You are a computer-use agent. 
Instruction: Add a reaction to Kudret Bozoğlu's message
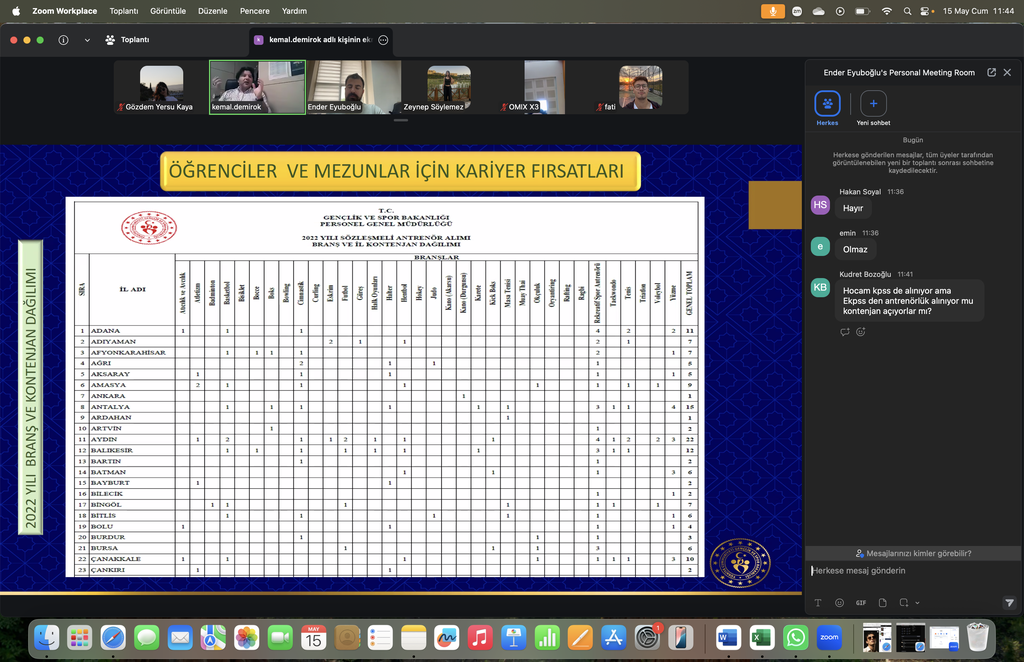[x=861, y=332]
